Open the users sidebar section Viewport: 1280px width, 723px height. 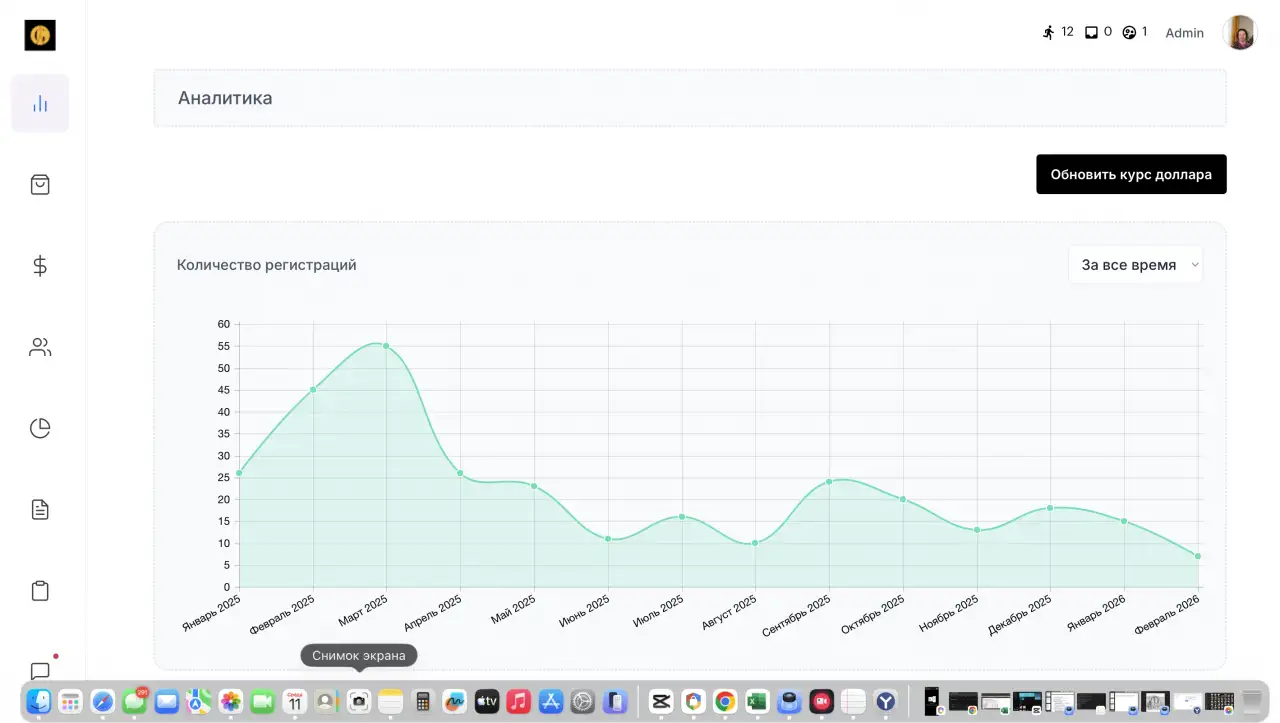pos(40,348)
